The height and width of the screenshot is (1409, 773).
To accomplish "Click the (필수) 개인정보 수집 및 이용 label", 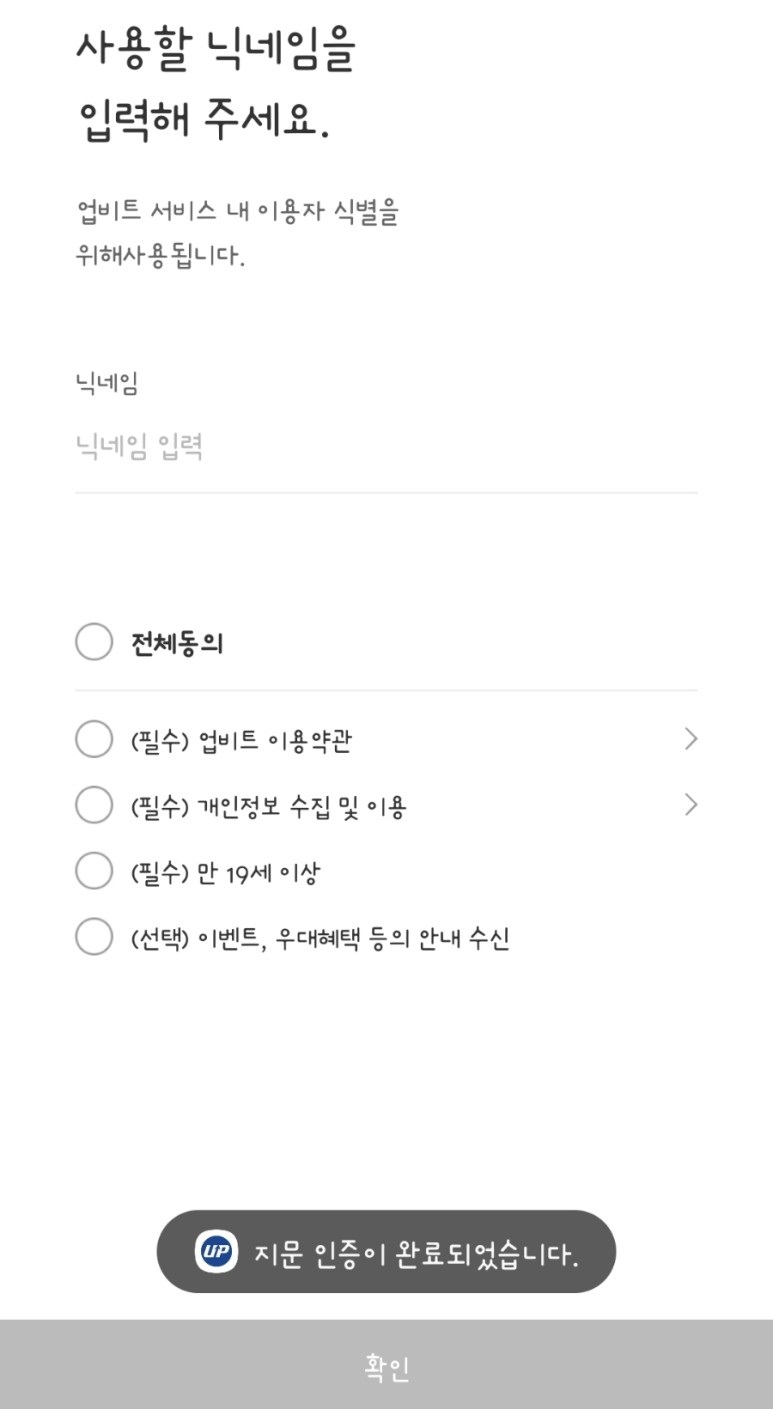I will pyautogui.click(x=268, y=807).
